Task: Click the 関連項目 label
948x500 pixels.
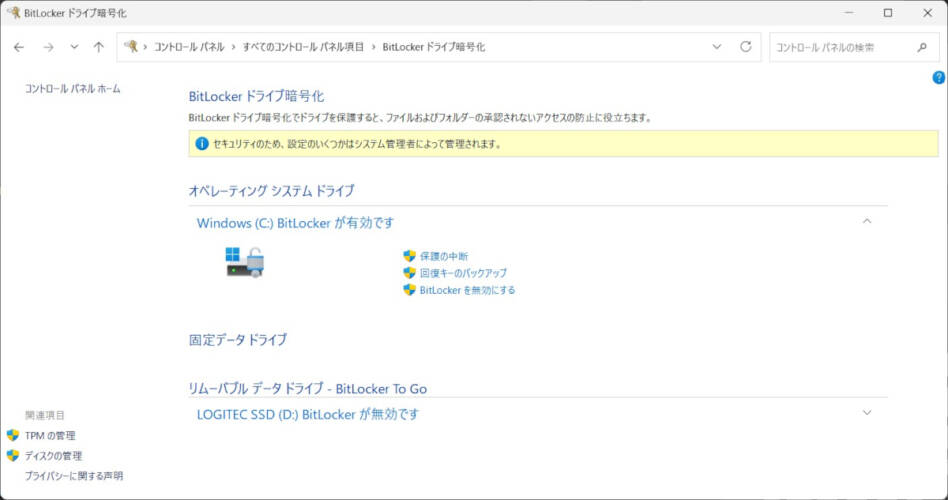Action: click(45, 415)
